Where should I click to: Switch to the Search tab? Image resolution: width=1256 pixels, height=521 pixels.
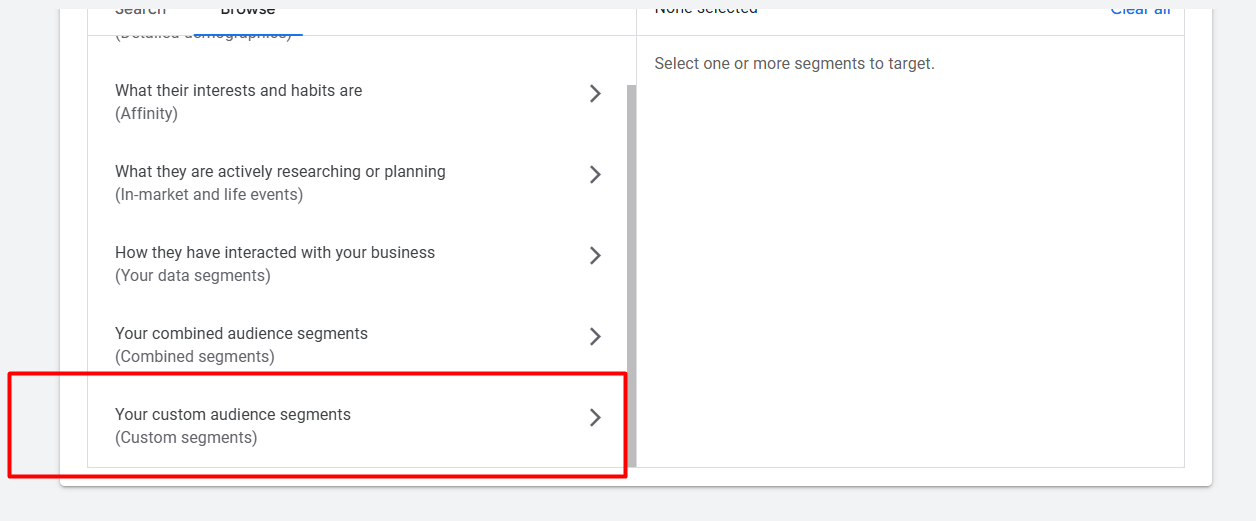pyautogui.click(x=140, y=12)
